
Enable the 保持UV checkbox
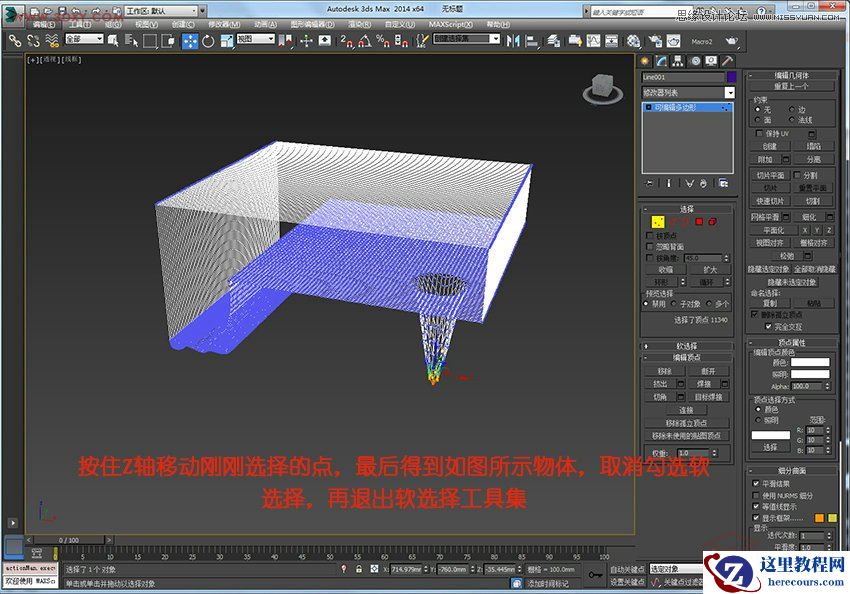(x=757, y=132)
